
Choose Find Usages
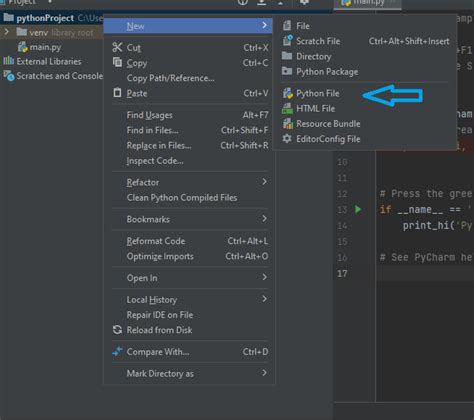pos(190,115)
